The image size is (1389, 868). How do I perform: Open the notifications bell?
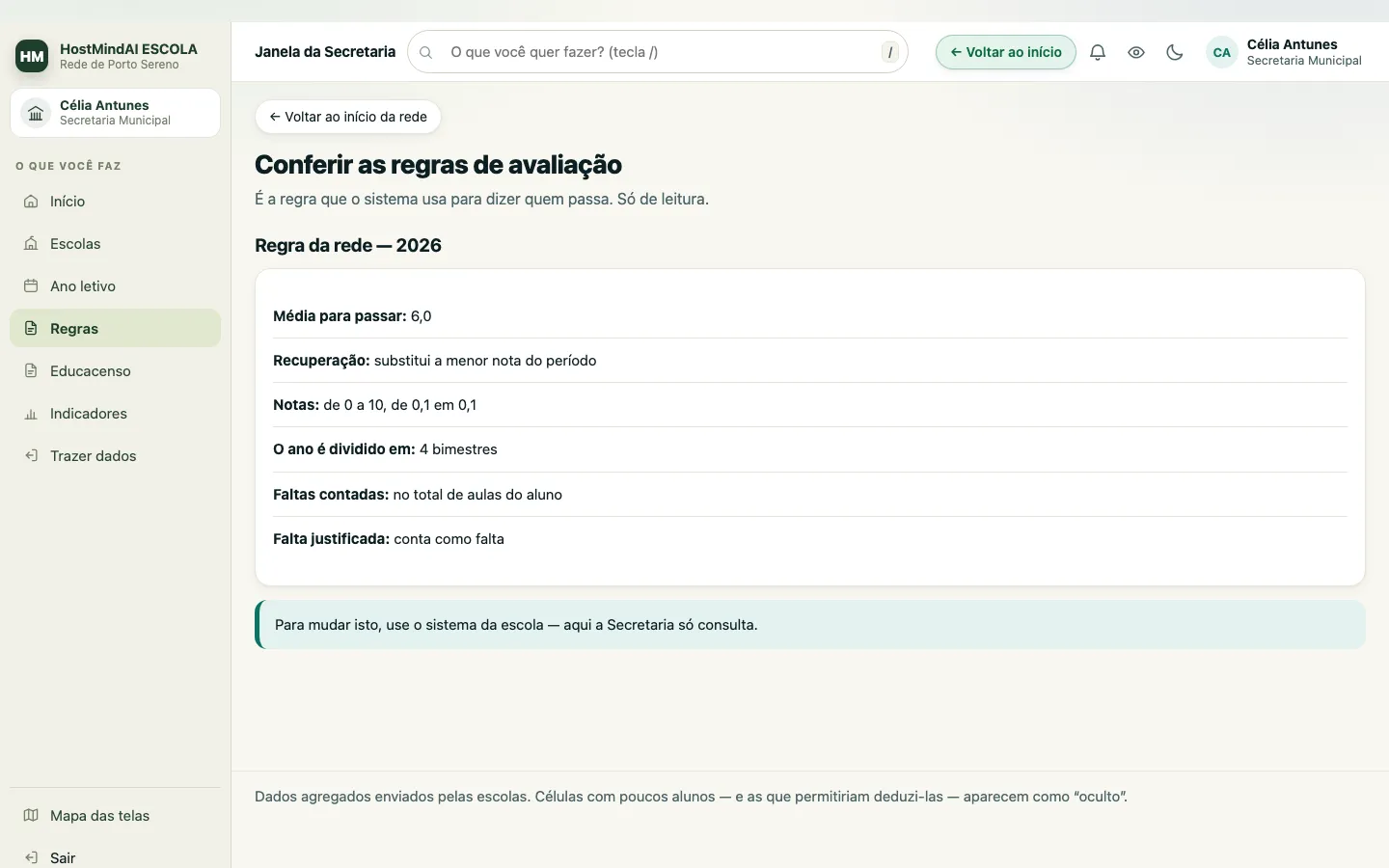click(x=1098, y=52)
